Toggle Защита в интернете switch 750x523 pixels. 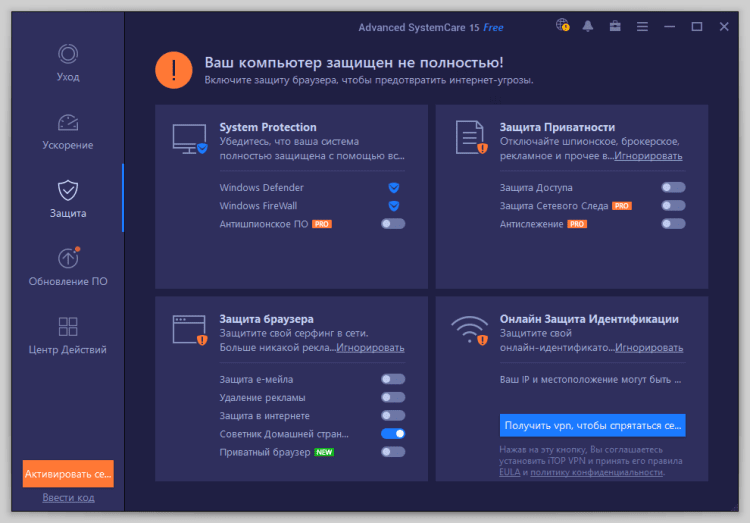[393, 416]
